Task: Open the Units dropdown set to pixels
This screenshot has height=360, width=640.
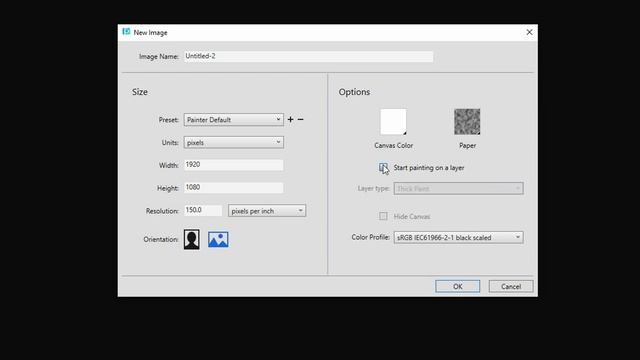Action: (x=233, y=142)
